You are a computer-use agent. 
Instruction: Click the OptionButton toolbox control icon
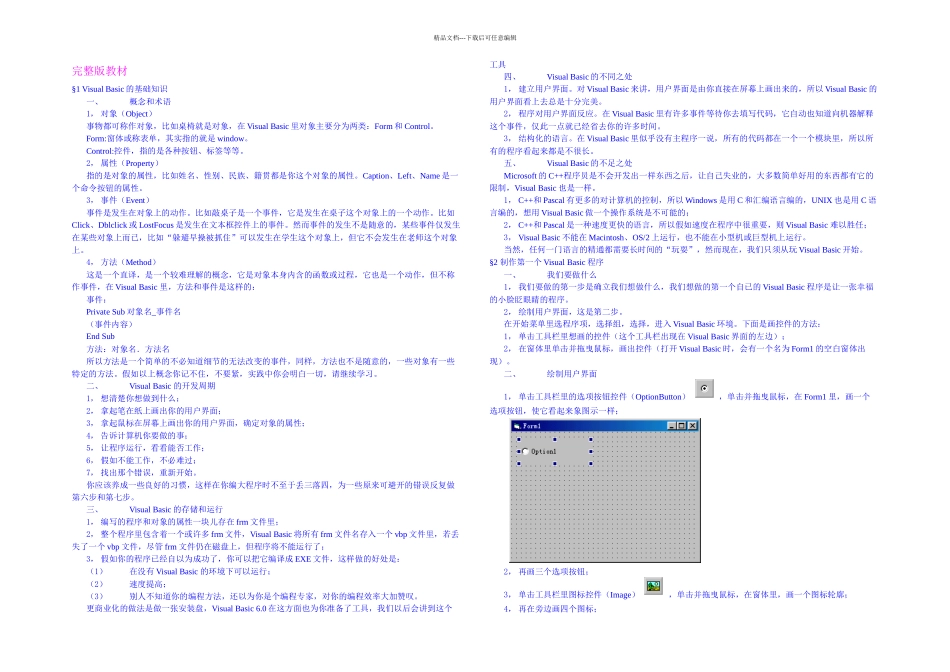click(704, 388)
